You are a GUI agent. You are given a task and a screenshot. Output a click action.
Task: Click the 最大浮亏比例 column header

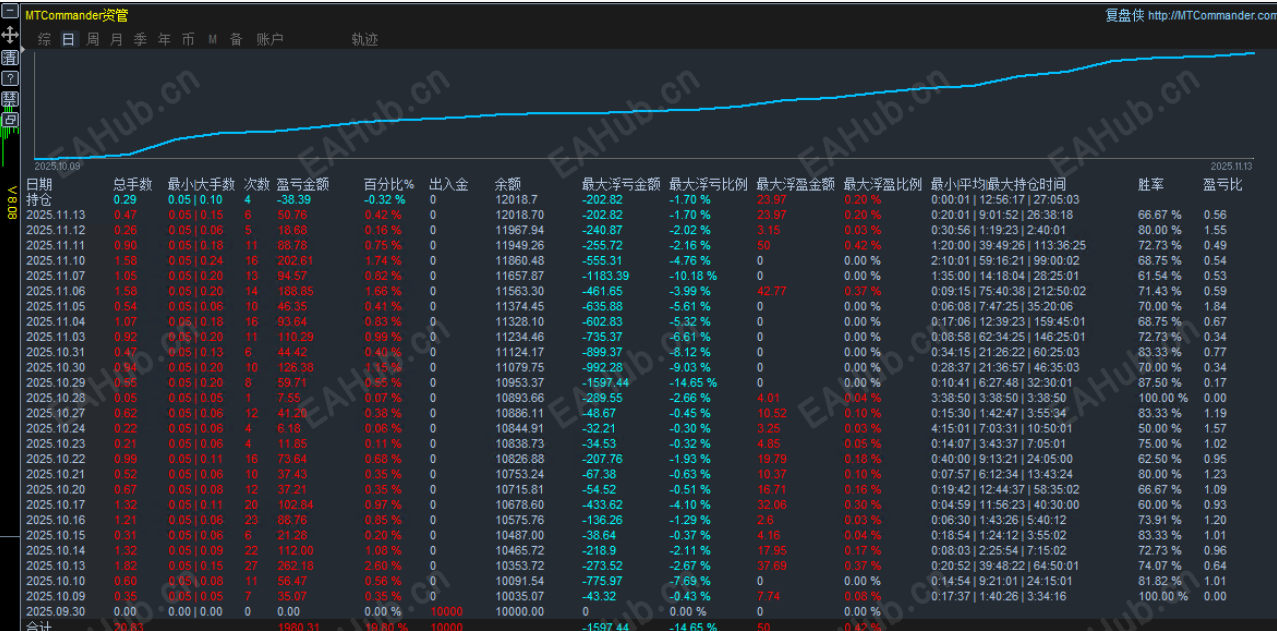[708, 184]
